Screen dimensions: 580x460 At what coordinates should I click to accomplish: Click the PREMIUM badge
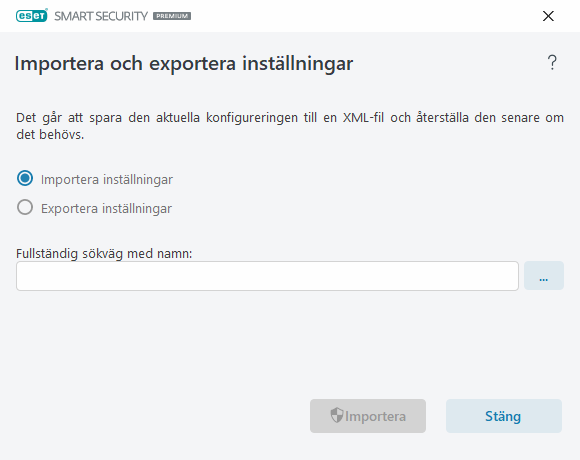pyautogui.click(x=172, y=16)
